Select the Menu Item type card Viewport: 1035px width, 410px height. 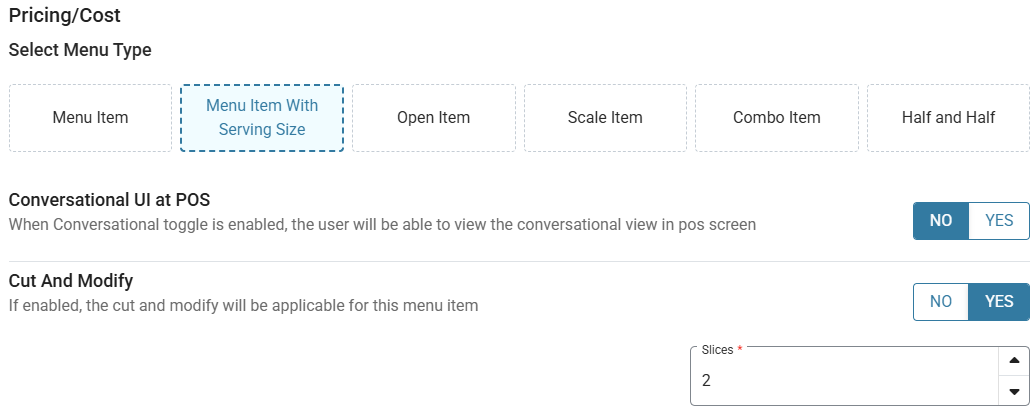coord(90,118)
